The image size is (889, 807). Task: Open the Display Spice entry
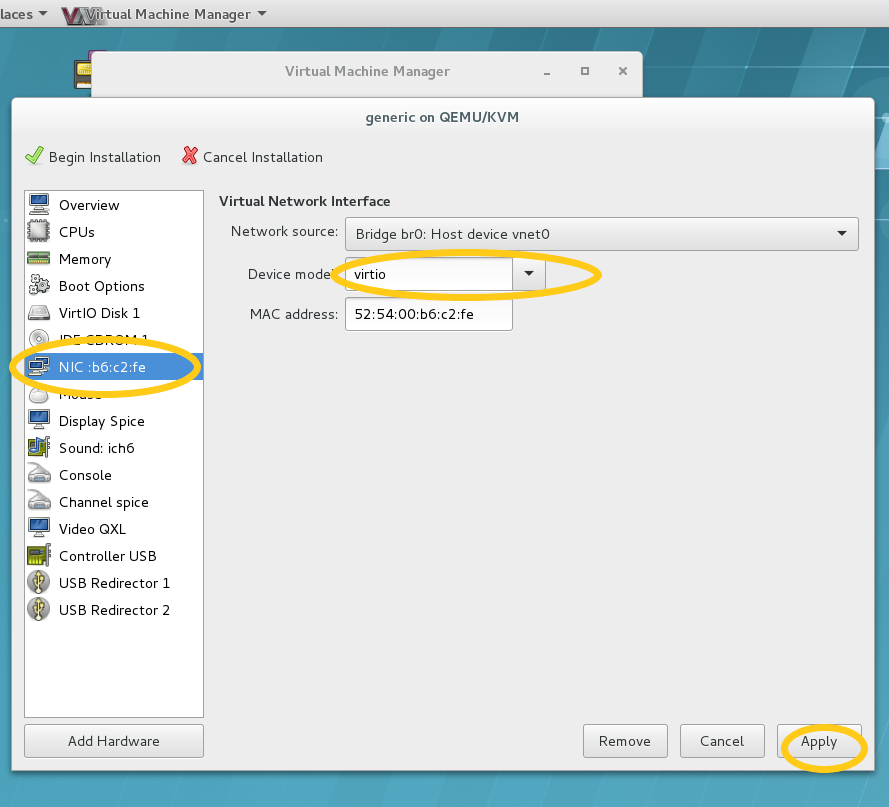[114, 421]
